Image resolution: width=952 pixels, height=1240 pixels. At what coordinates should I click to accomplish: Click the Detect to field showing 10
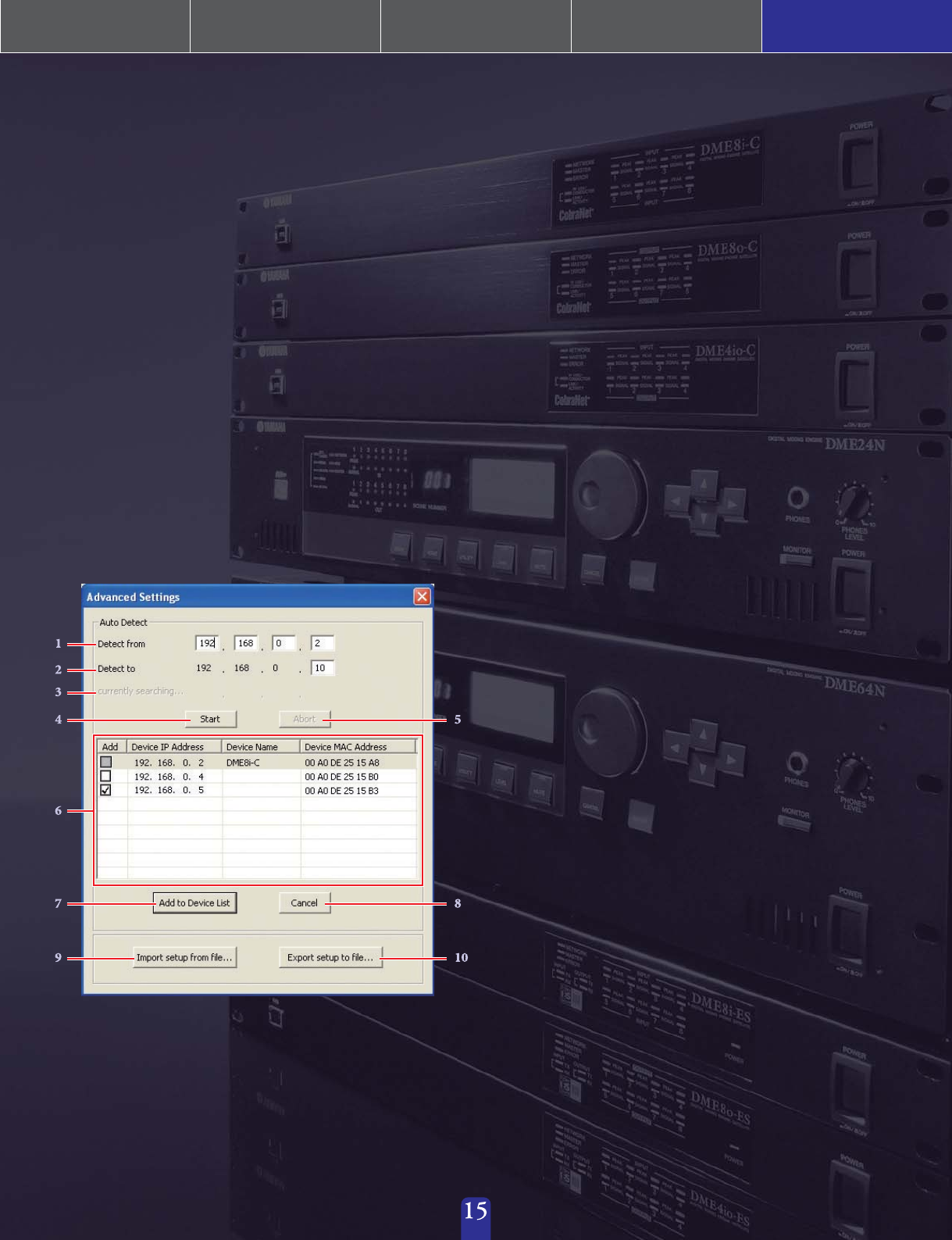(323, 668)
